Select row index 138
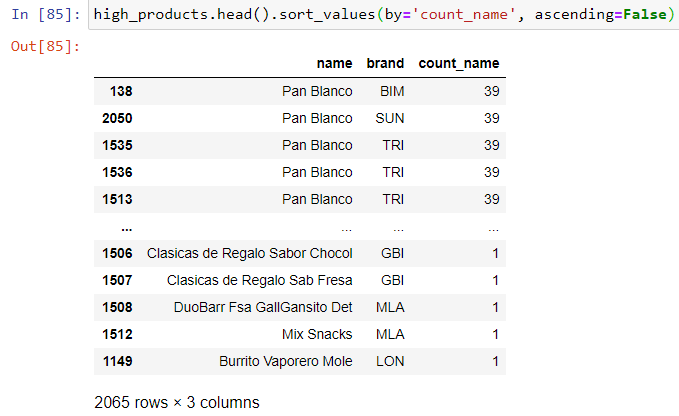This screenshot has height=416, width=679. 121,91
